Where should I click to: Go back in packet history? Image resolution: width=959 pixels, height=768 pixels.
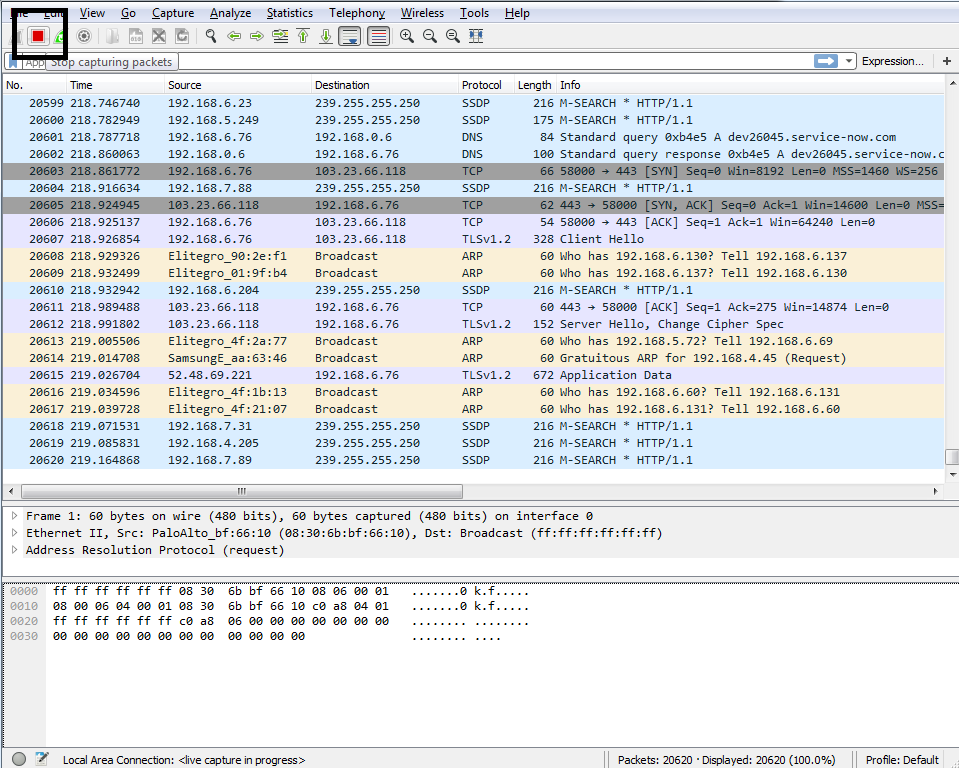[234, 36]
